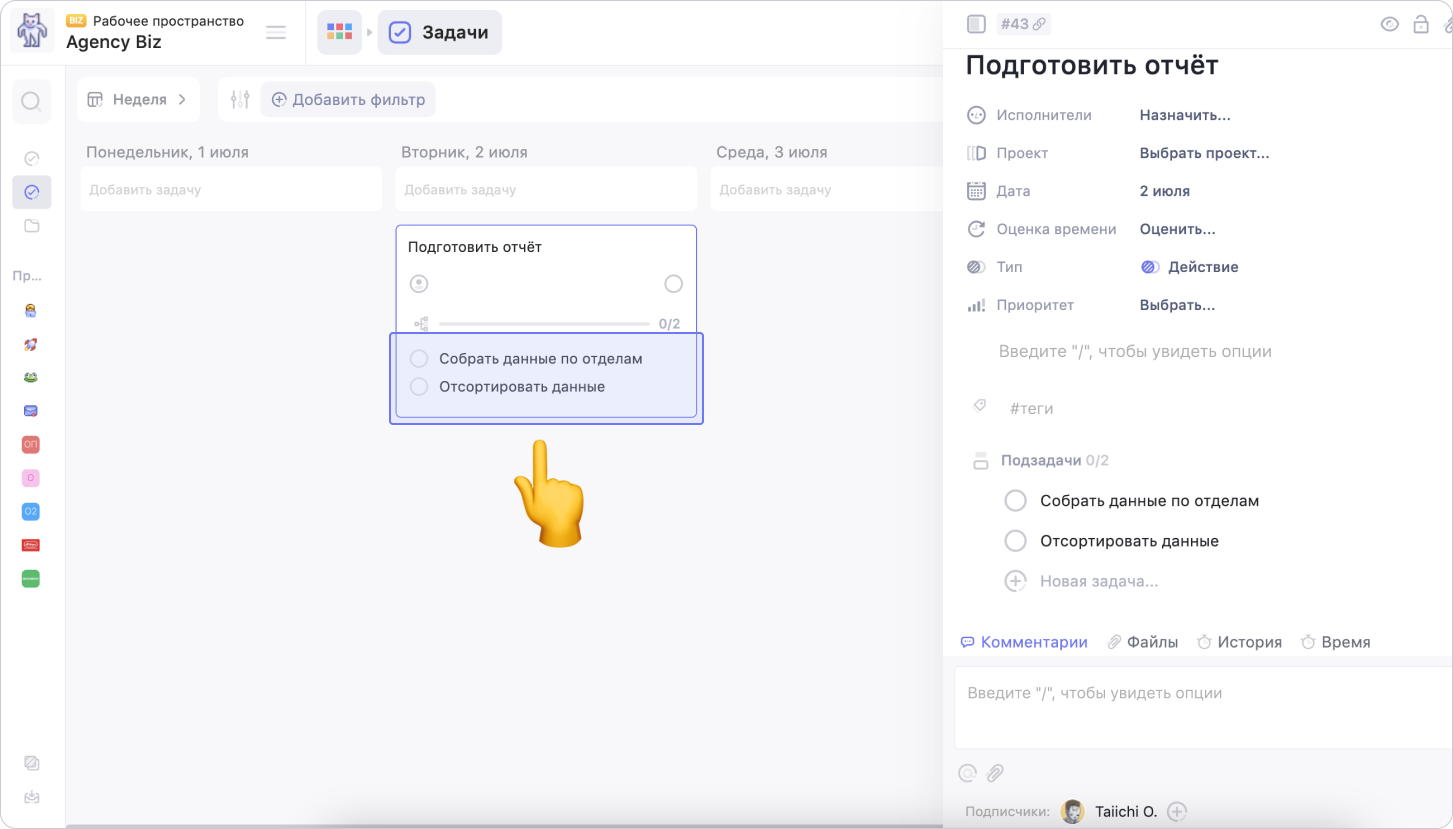
Task: Check subtask 'Отсортировать данные' in panel
Action: click(1015, 541)
